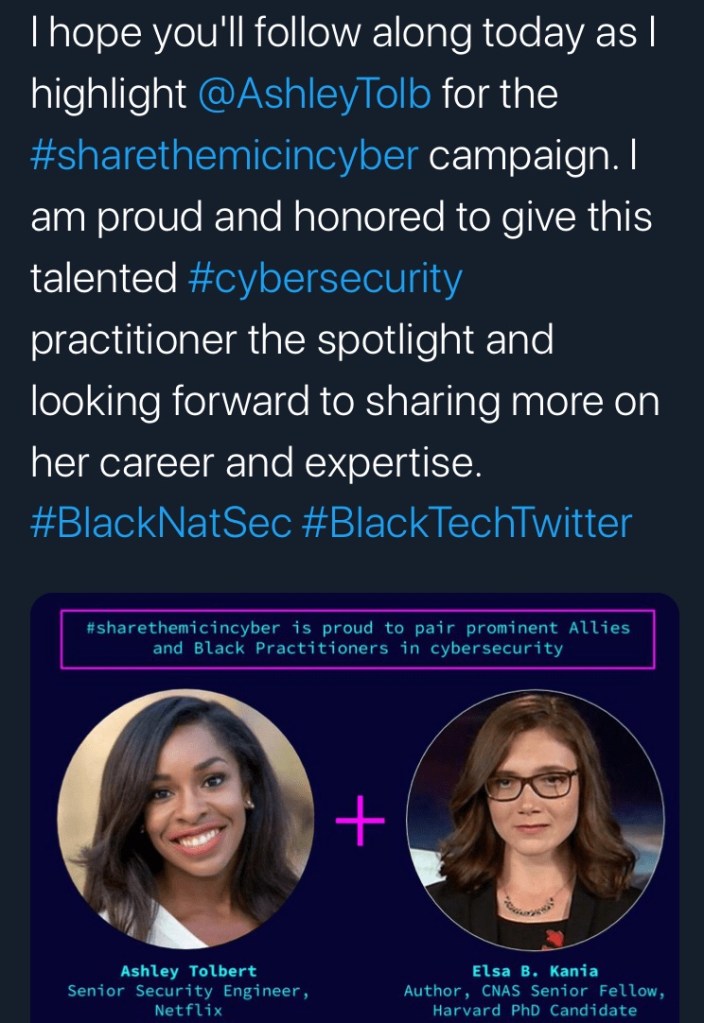Viewport: 704px width, 1023px height.
Task: Click the first line starting "I hope you'll"
Action: coord(329,35)
